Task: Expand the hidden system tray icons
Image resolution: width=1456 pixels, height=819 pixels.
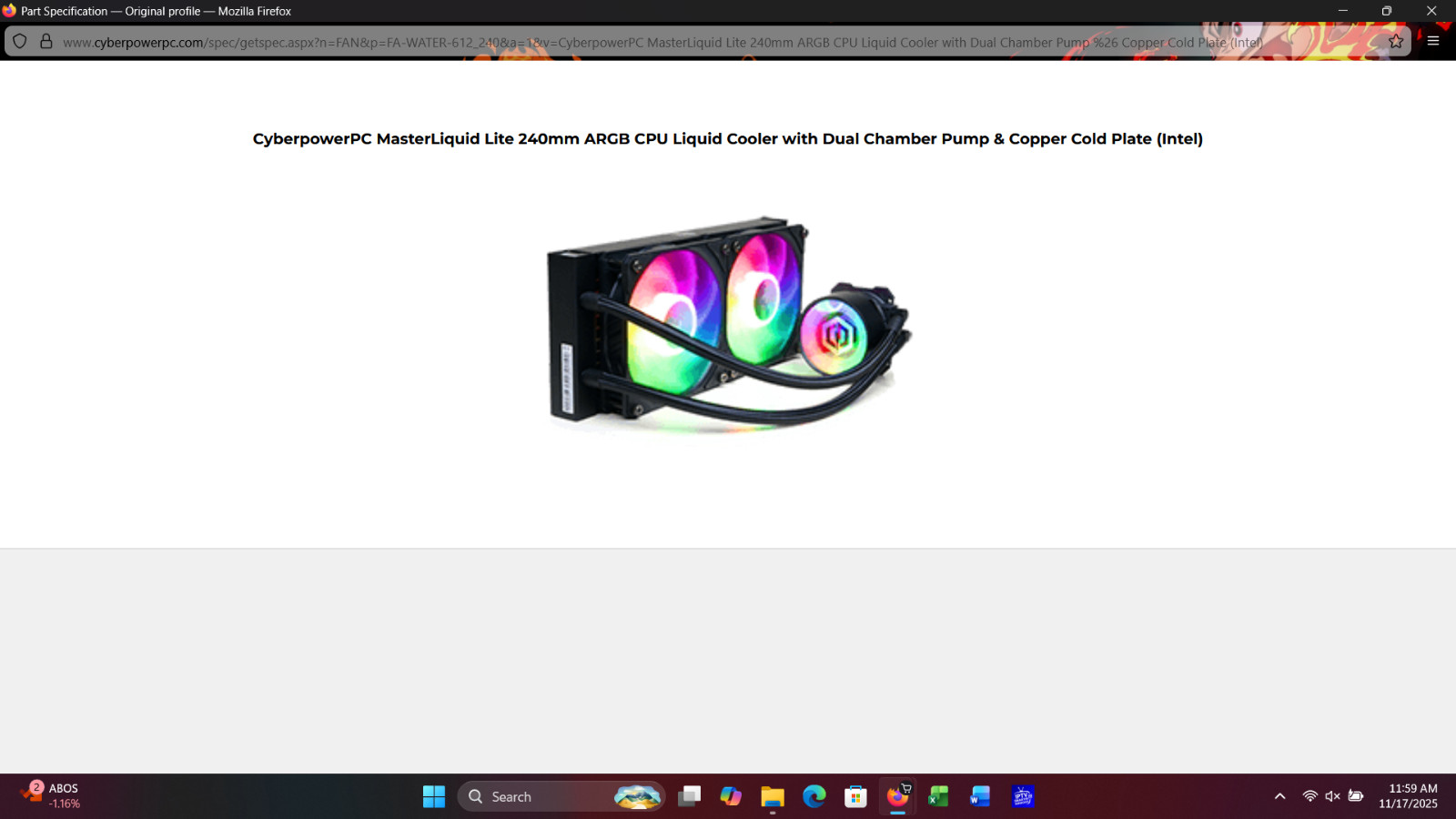Action: click(x=1280, y=796)
